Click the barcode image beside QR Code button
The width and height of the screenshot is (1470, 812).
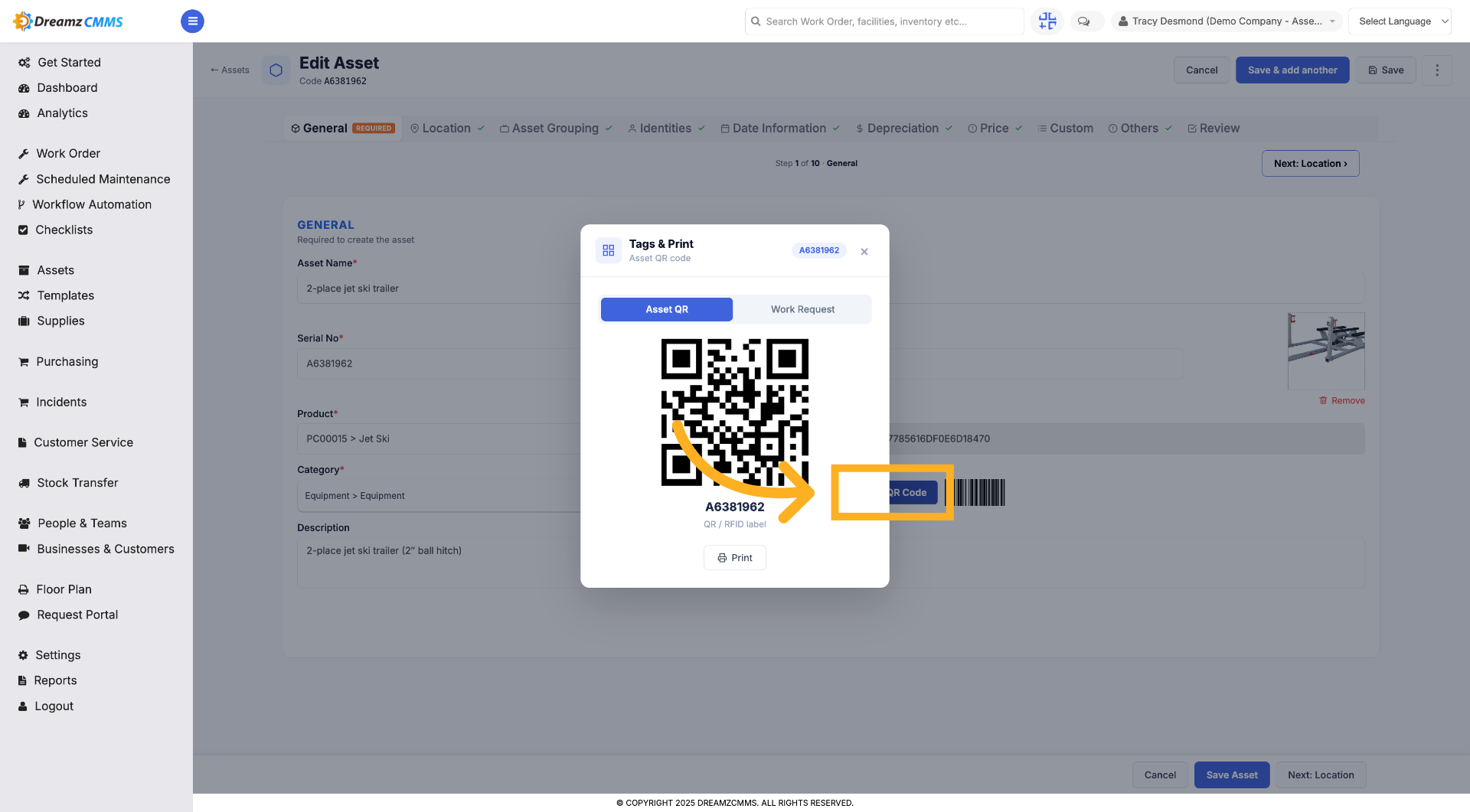pos(975,493)
